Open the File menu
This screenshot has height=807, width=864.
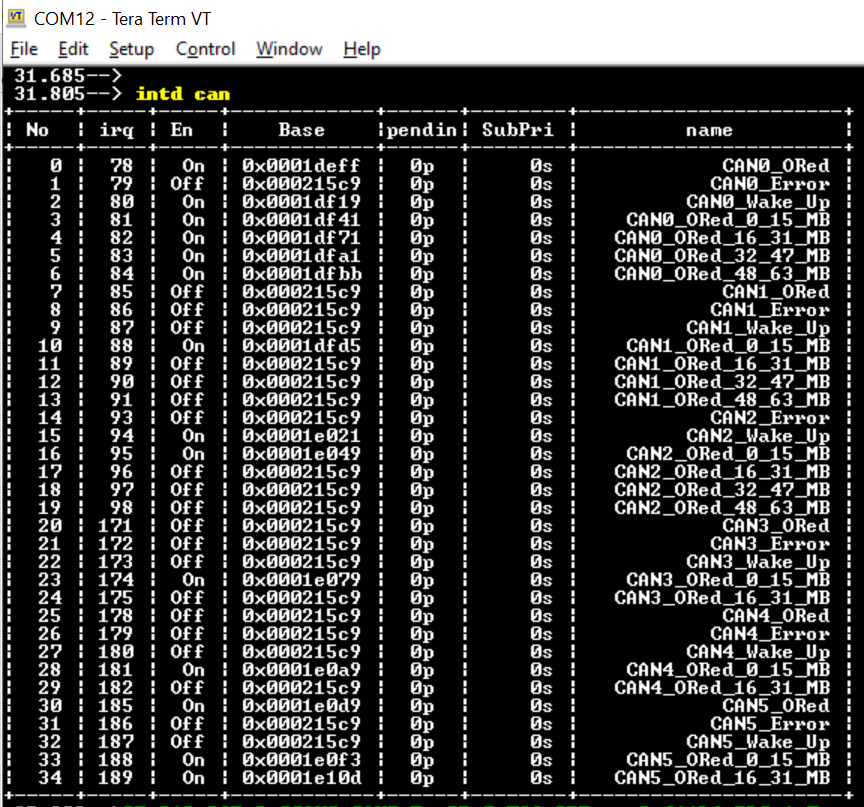[x=24, y=49]
